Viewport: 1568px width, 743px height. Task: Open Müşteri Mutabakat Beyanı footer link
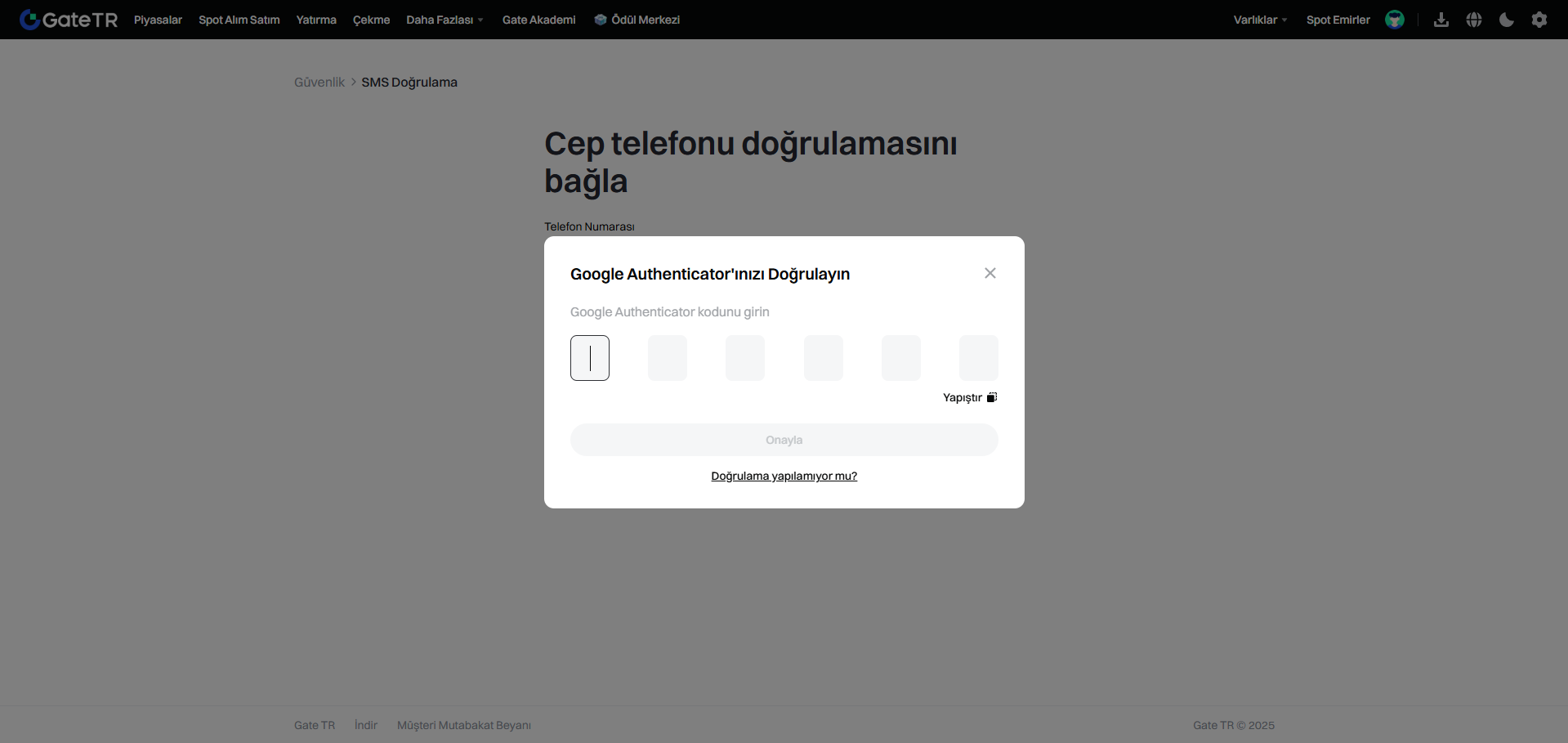pyautogui.click(x=463, y=725)
